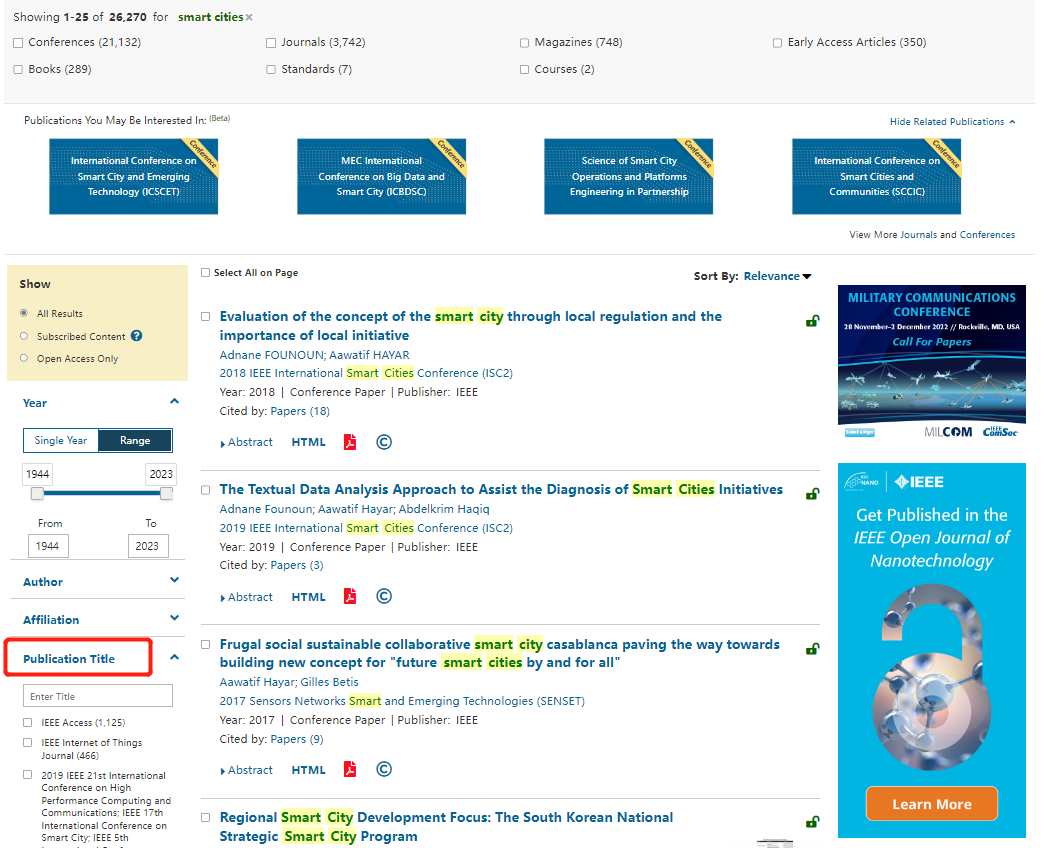Open copyright icon for Evaluation of smart city paper
Viewport: 1054px width, 848px height.
pyautogui.click(x=384, y=442)
